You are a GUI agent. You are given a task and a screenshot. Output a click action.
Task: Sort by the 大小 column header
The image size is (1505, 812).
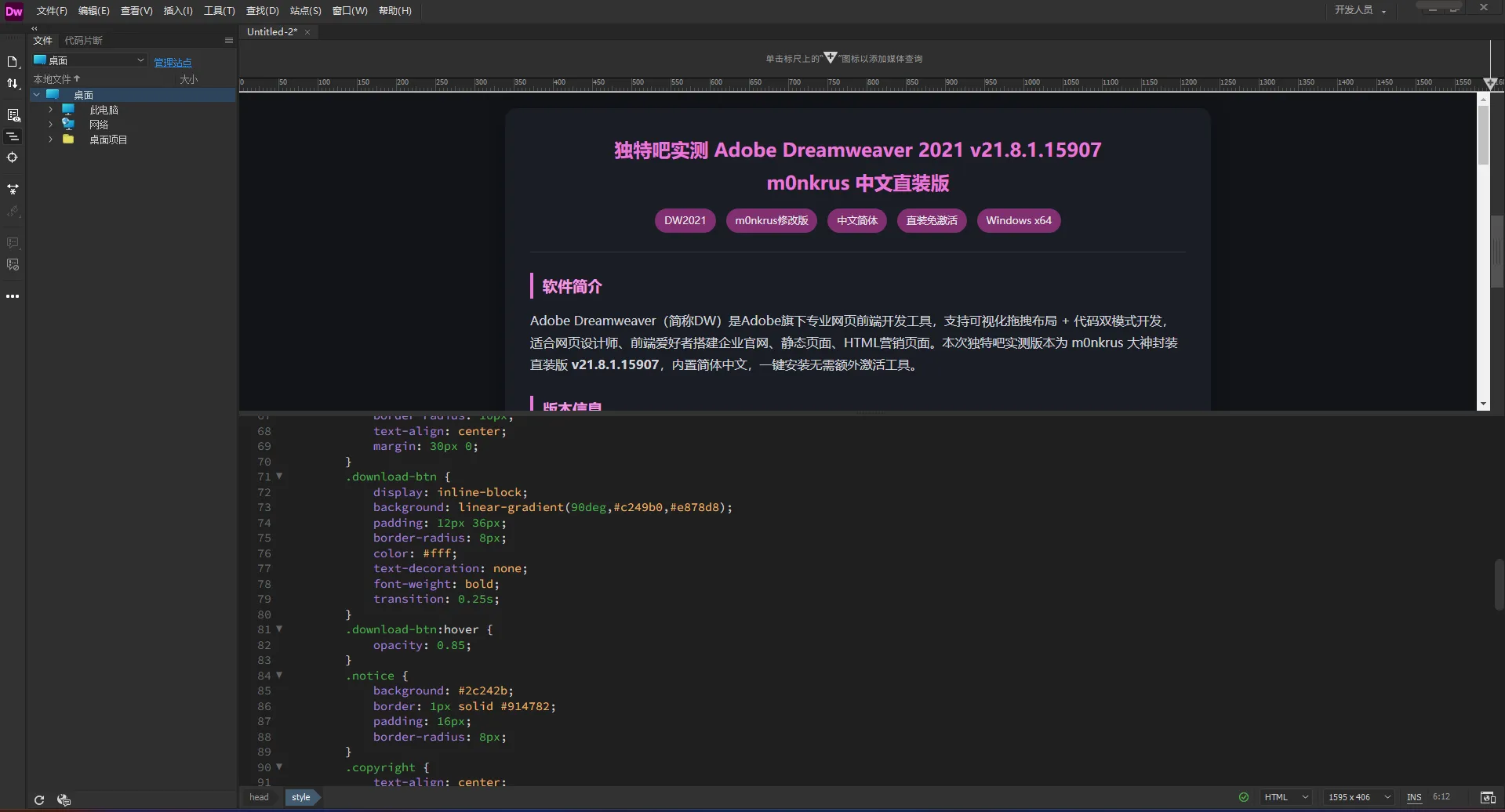point(188,79)
